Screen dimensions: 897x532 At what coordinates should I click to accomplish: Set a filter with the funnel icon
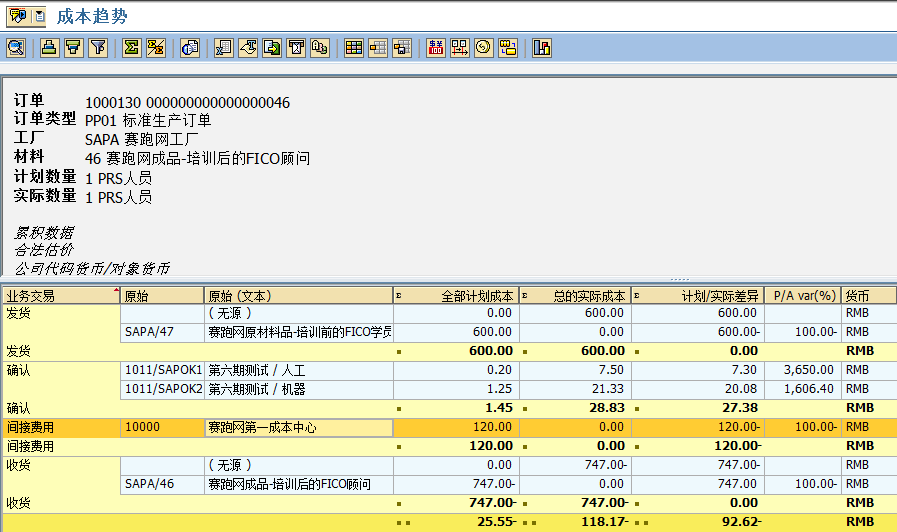click(x=98, y=47)
